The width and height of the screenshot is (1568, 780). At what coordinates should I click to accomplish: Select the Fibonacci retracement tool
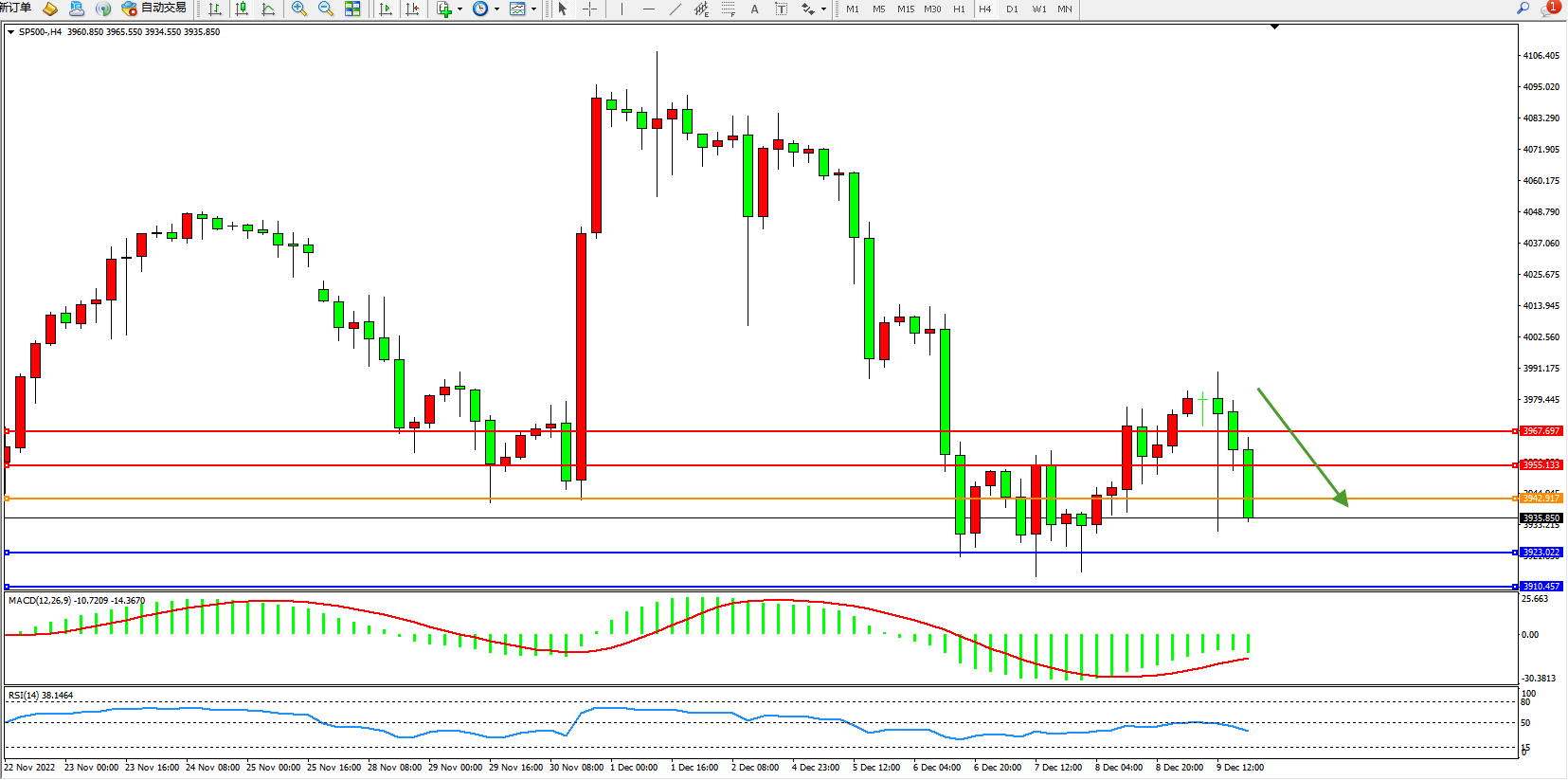point(728,9)
